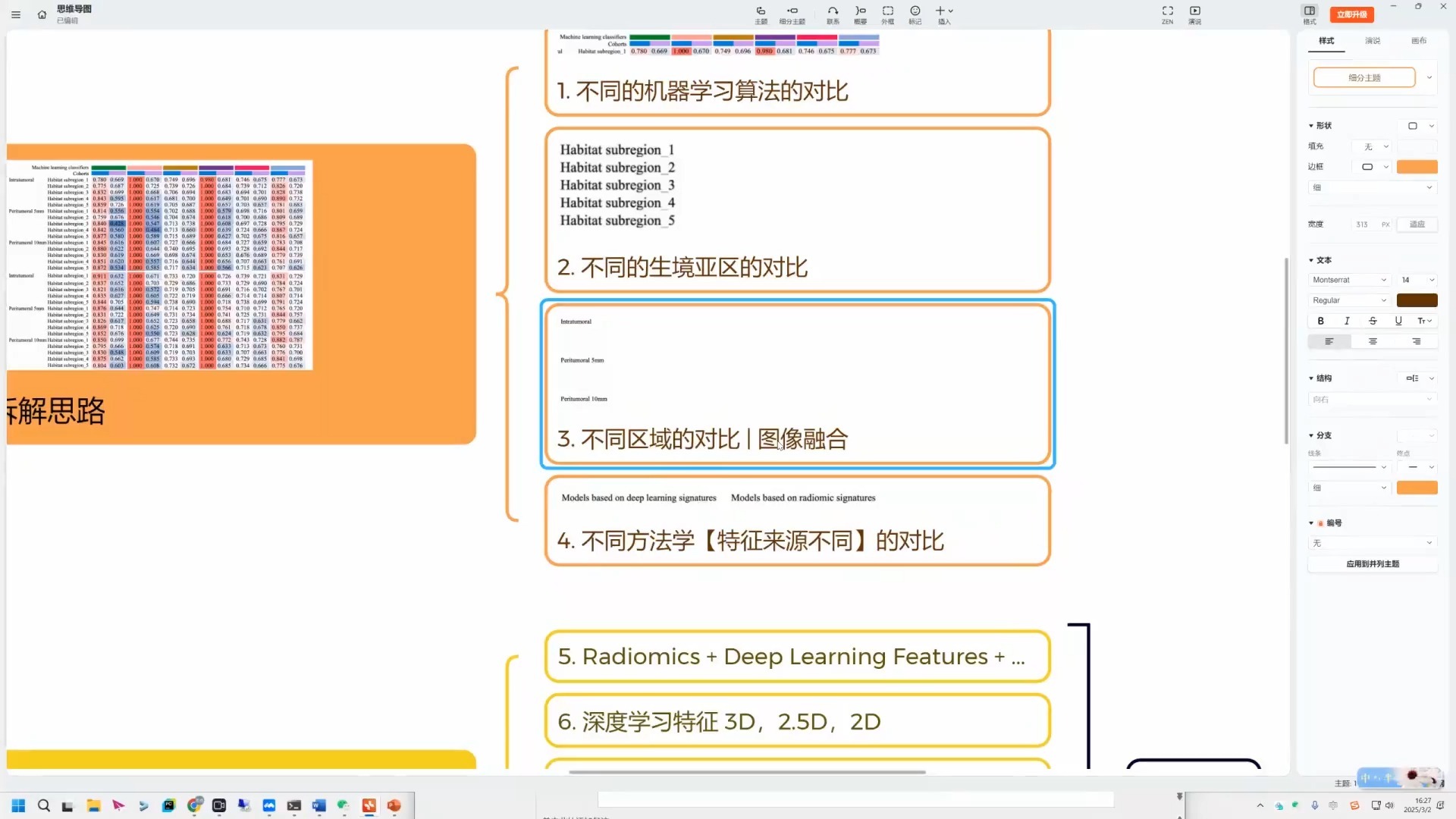Select node 6. 深度学习特征 3D, 2.5D, 2D
1456x819 pixels.
click(x=797, y=721)
